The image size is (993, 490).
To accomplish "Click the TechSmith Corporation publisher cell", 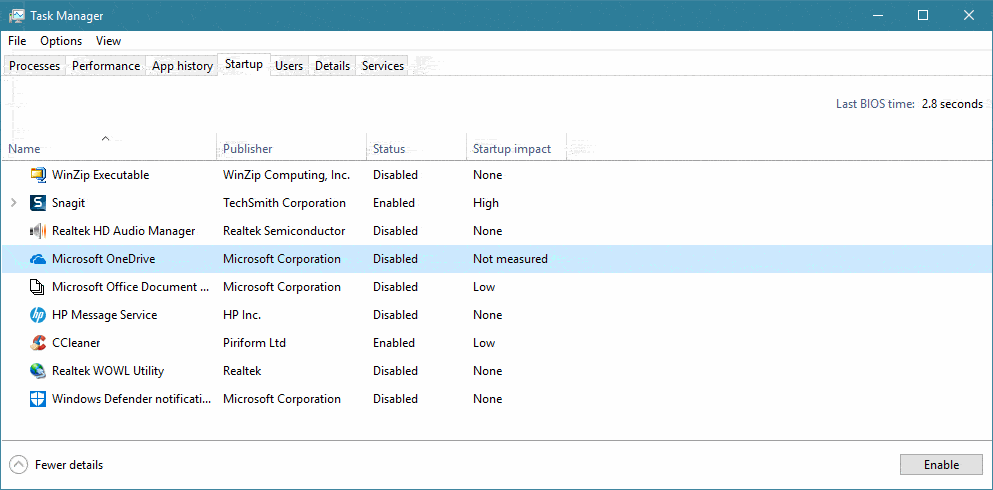I will (284, 203).
